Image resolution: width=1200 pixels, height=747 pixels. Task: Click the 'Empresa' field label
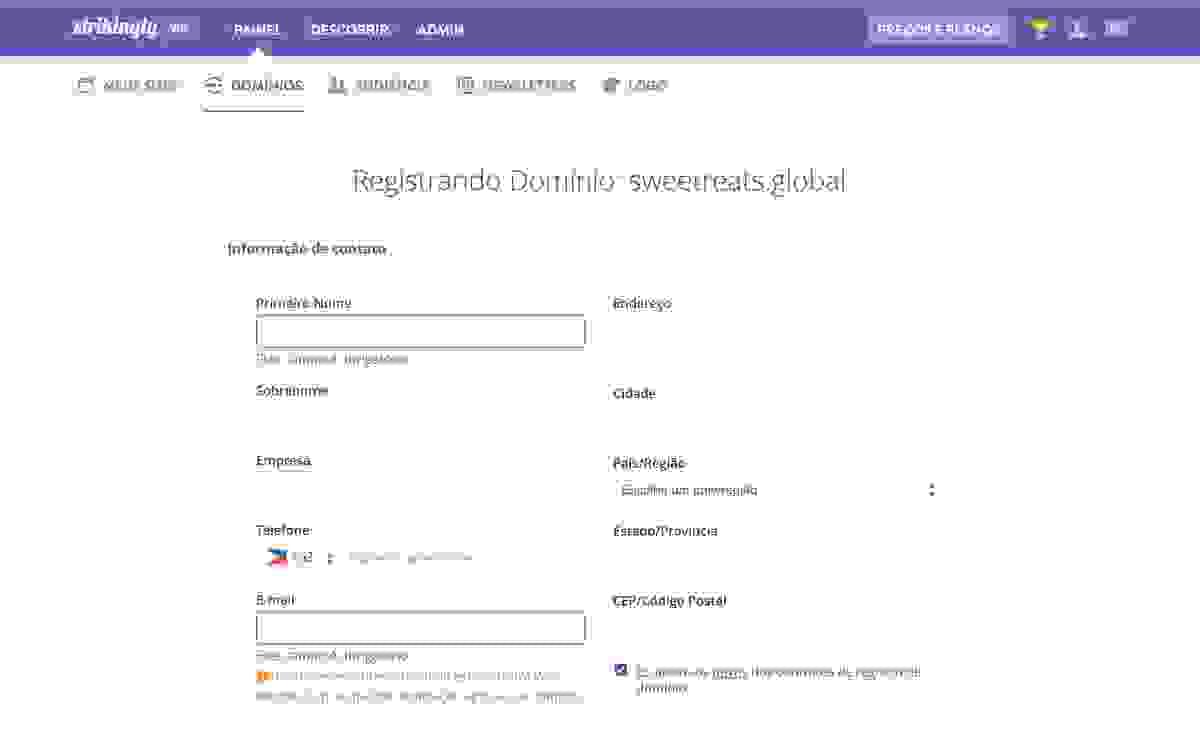point(283,461)
